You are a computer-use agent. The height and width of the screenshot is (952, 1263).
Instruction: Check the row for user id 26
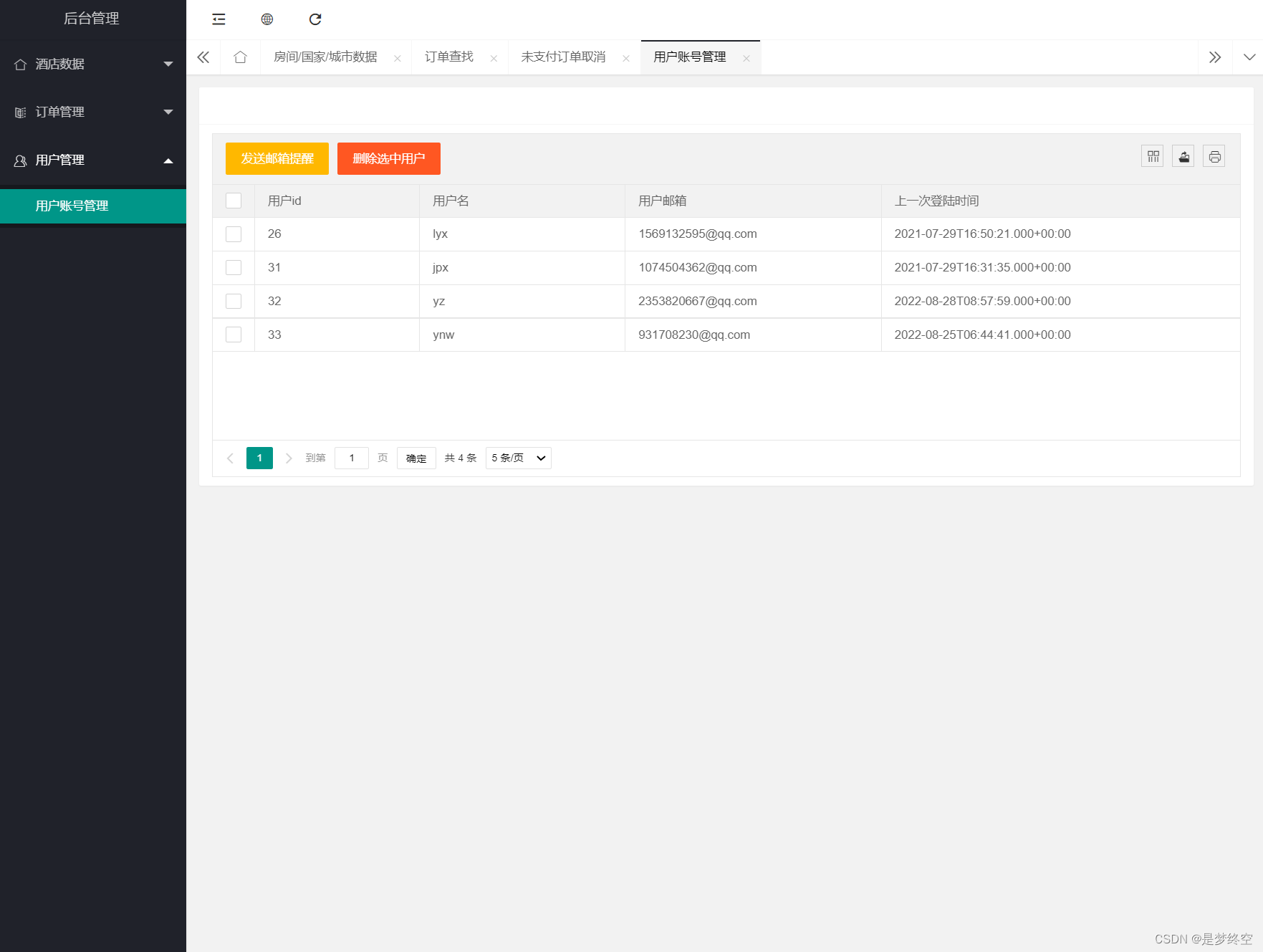tap(234, 234)
